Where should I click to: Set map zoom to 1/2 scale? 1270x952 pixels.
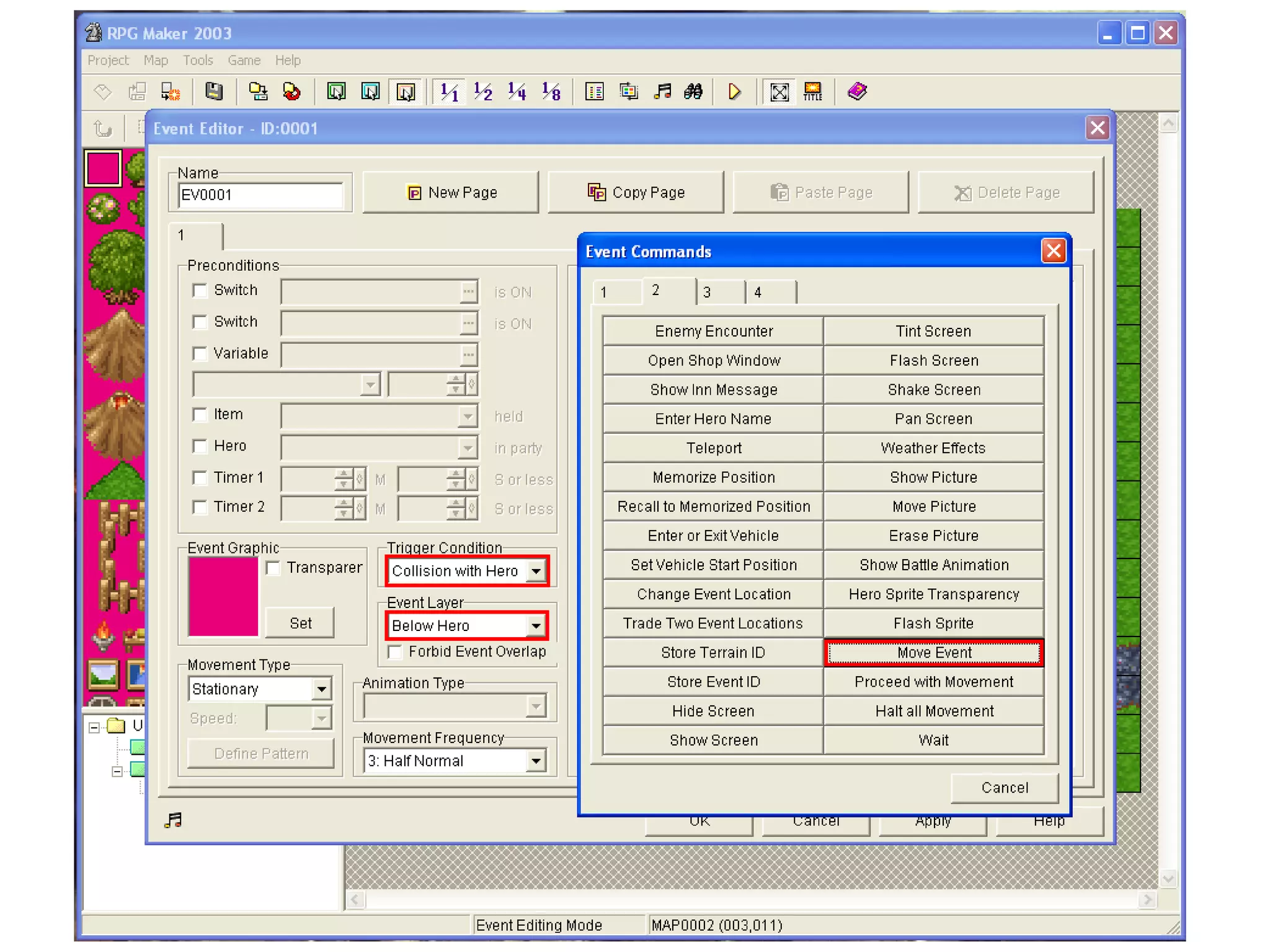(482, 92)
